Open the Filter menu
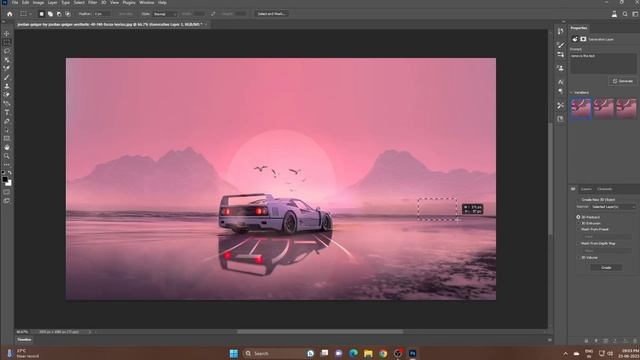The height and width of the screenshot is (360, 640). click(x=93, y=2)
